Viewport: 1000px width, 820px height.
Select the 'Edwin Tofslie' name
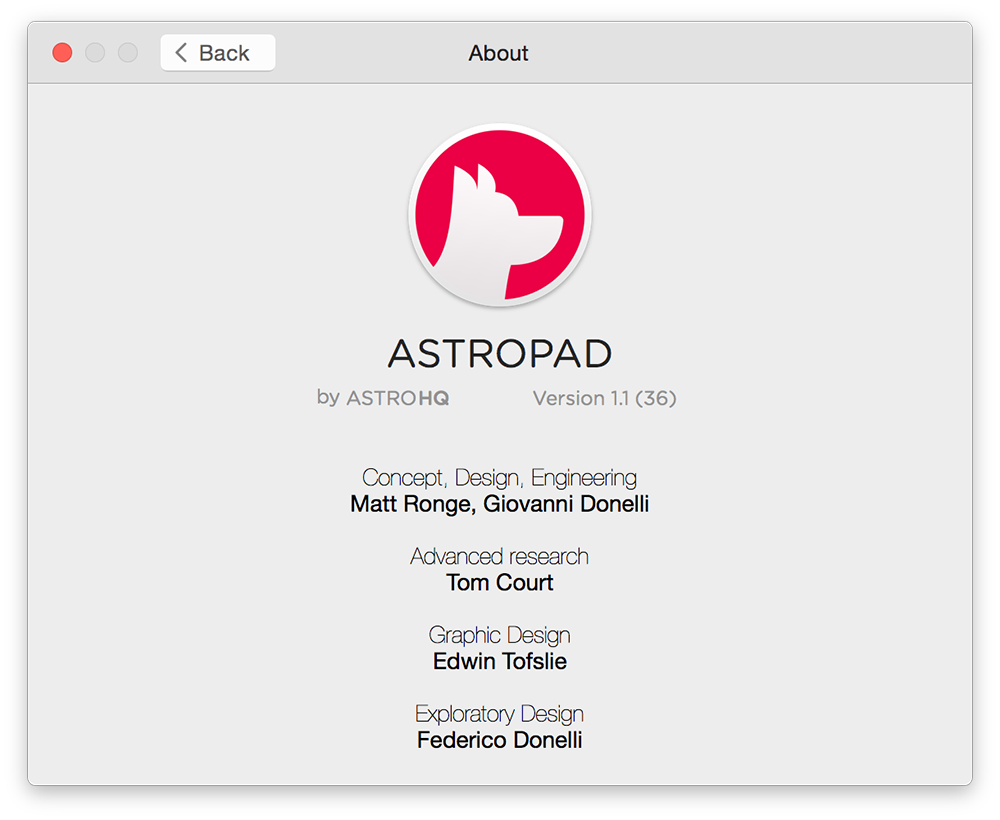[x=499, y=661]
